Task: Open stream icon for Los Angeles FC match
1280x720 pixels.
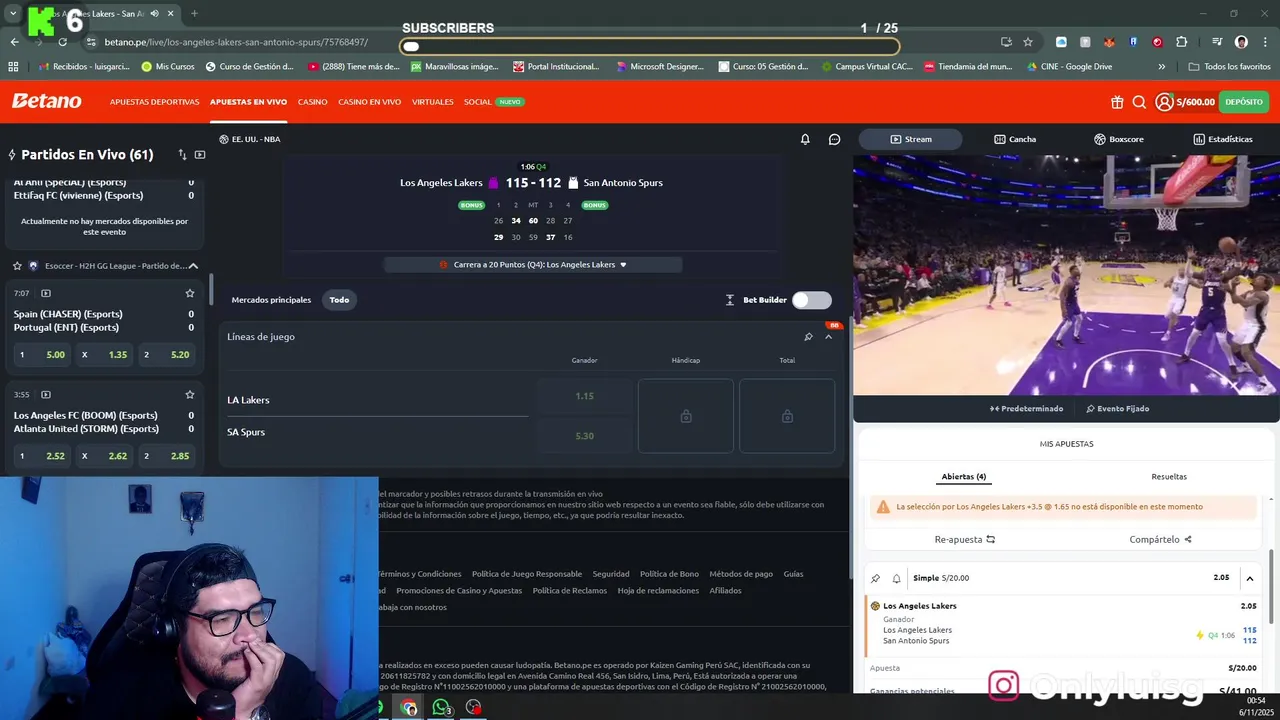Action: [x=45, y=395]
